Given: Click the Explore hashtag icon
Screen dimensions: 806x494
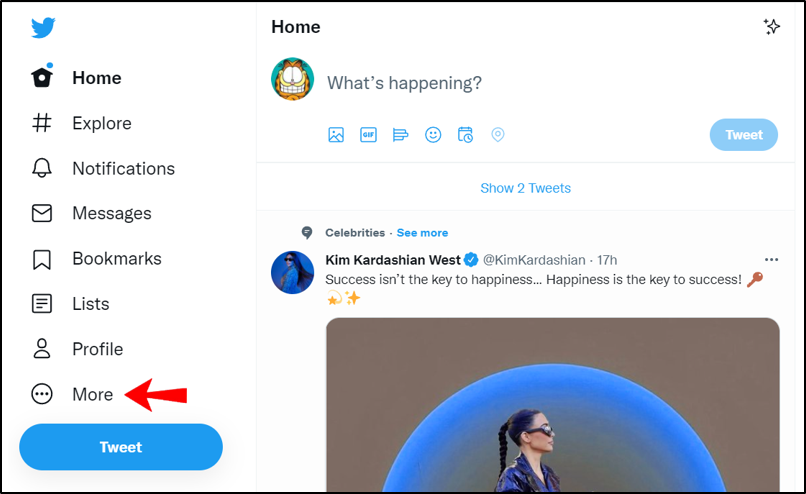Looking at the screenshot, I should (42, 123).
